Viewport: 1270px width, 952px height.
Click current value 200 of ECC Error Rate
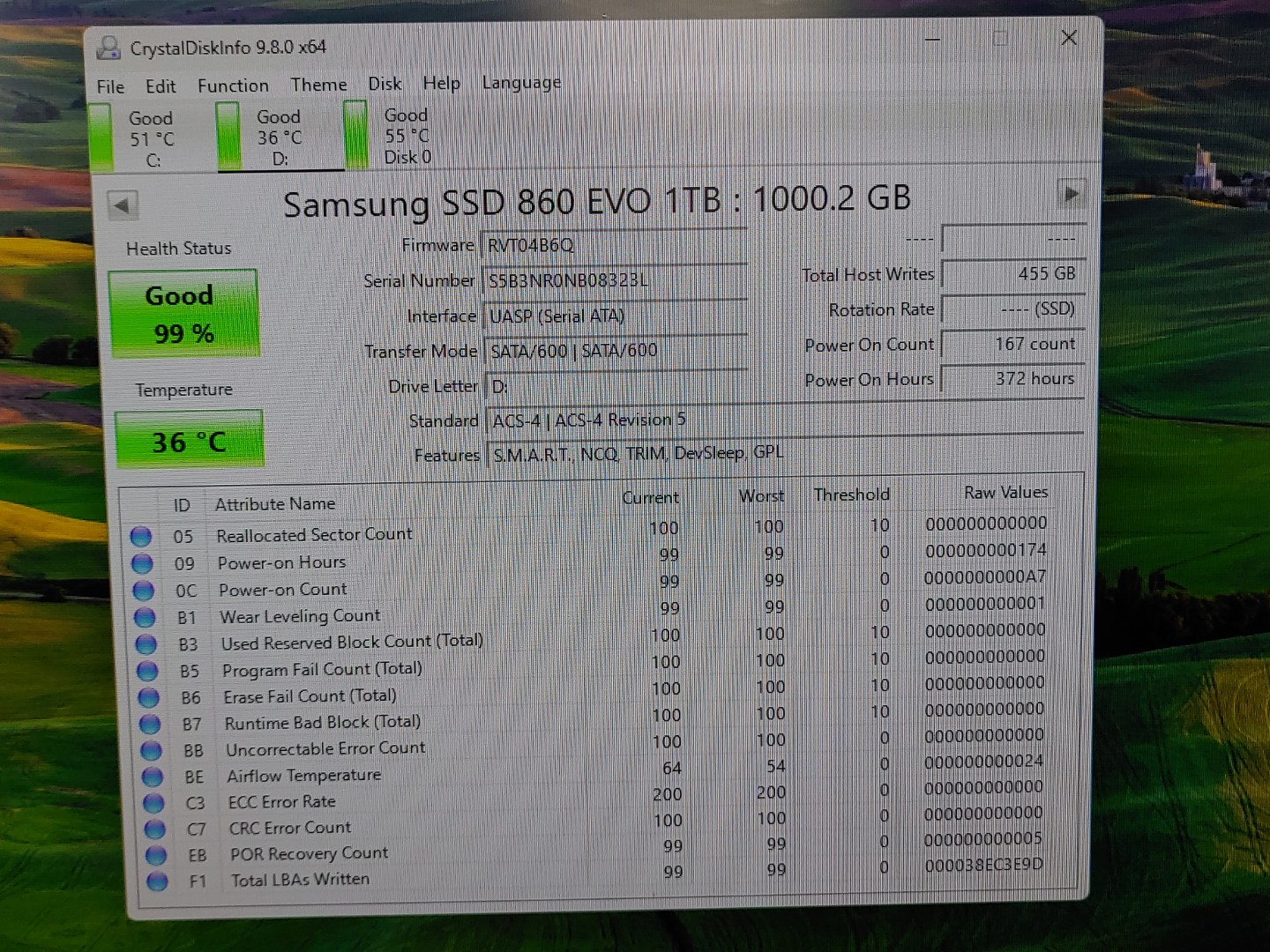point(668,794)
